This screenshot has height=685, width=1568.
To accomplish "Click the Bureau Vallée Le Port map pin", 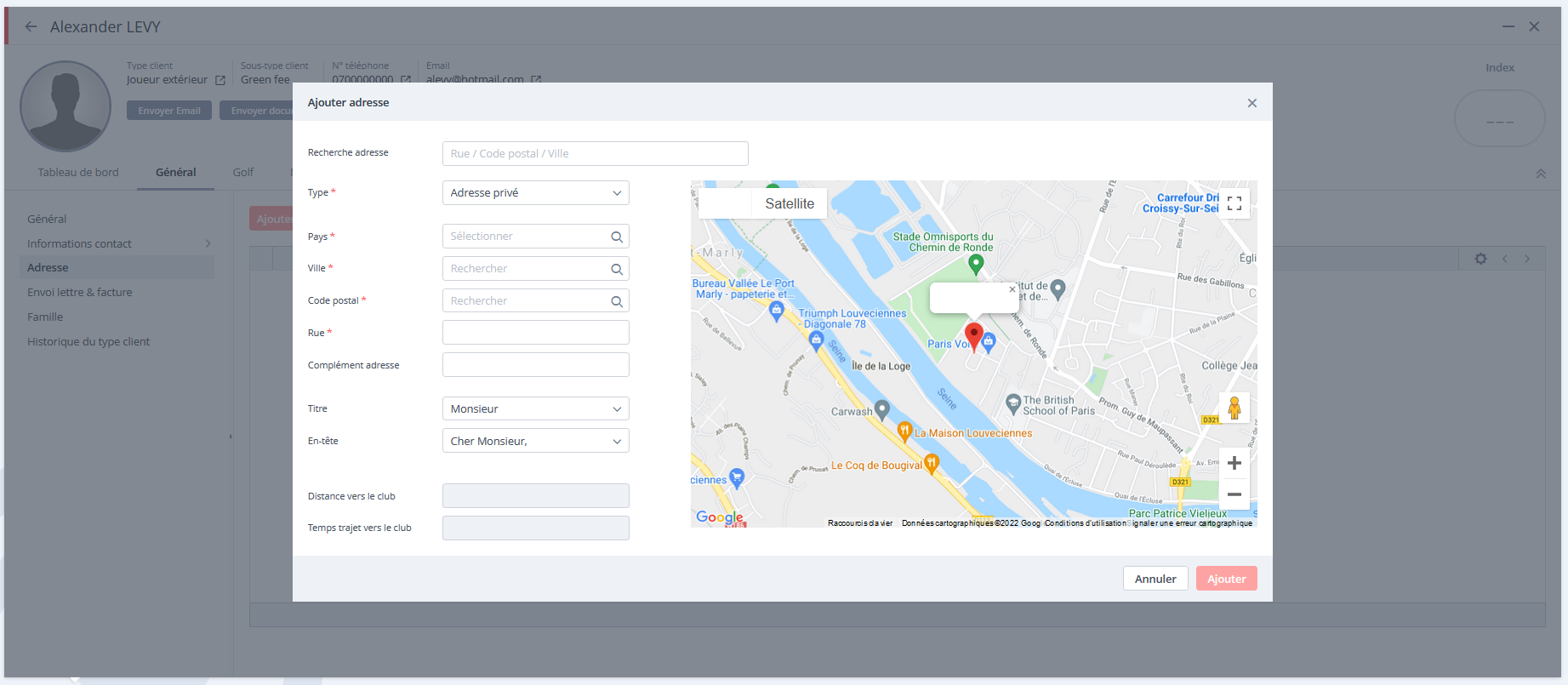I will pos(776,311).
